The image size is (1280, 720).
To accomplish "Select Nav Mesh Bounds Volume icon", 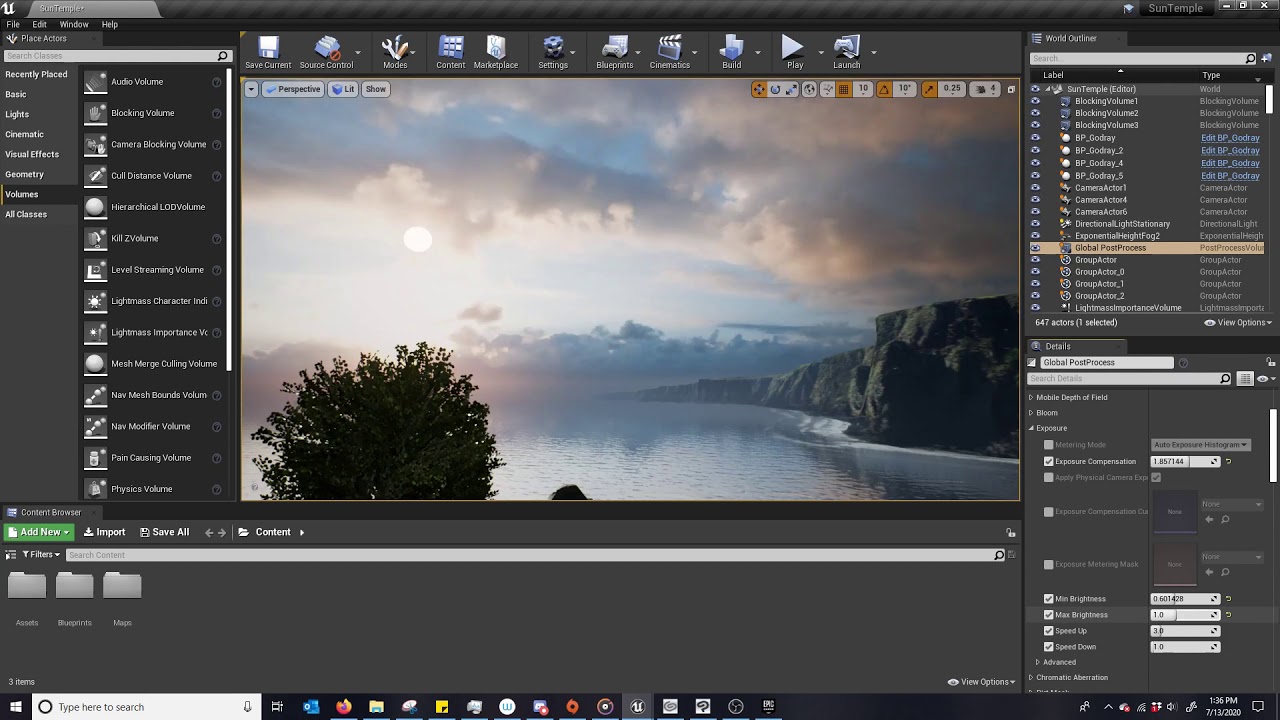I will coord(95,395).
